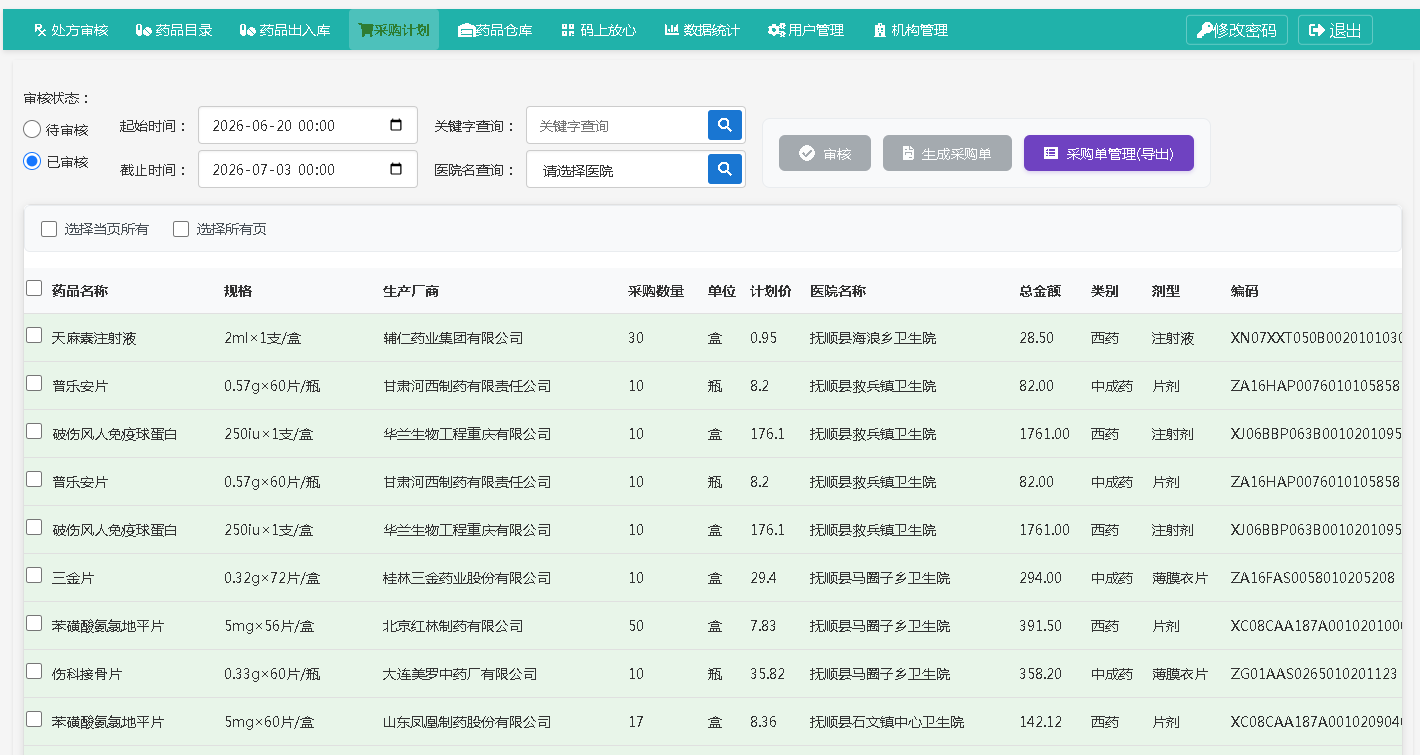Check the 选择当页所有 checkbox
This screenshot has height=755, width=1420.
pos(49,229)
